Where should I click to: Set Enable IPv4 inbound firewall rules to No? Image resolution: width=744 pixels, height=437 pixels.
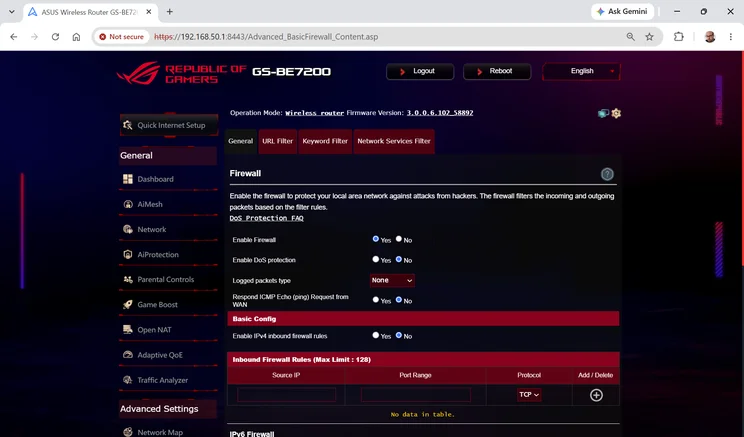pos(399,335)
